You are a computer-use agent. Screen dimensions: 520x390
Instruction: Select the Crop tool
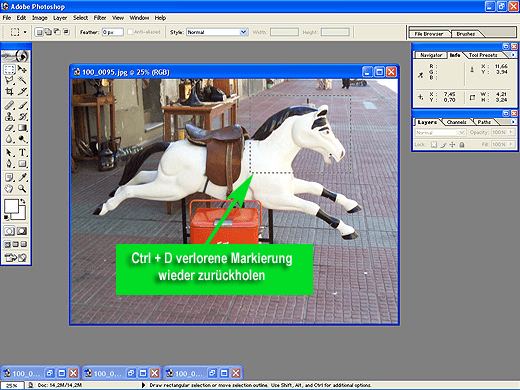tap(9, 91)
